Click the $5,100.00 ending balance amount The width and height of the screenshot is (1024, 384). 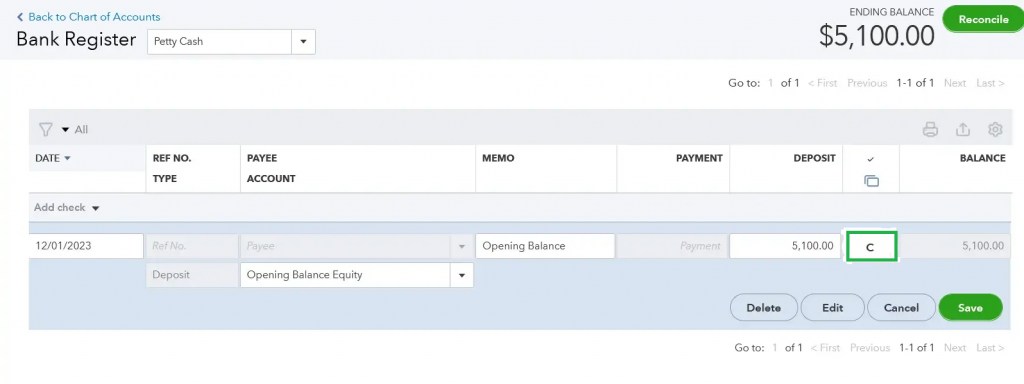pyautogui.click(x=876, y=37)
